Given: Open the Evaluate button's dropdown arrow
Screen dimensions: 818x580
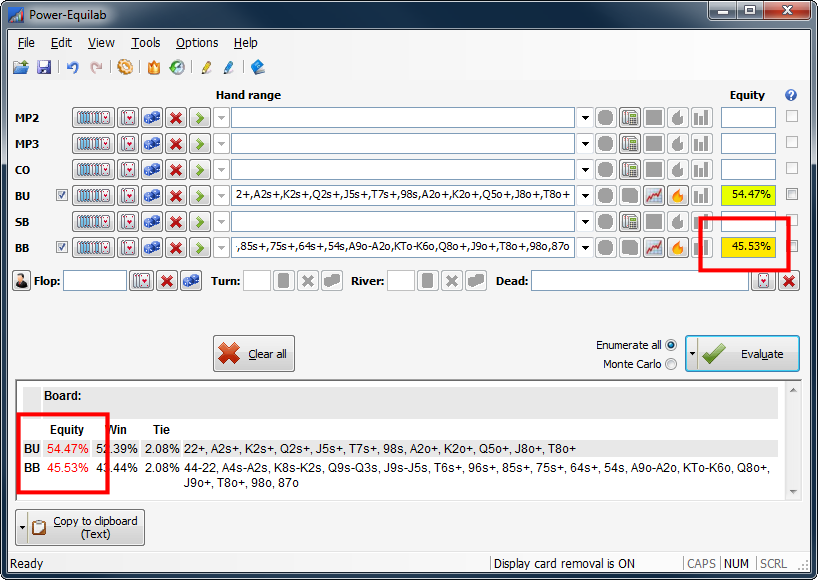Looking at the screenshot, I should pos(692,354).
